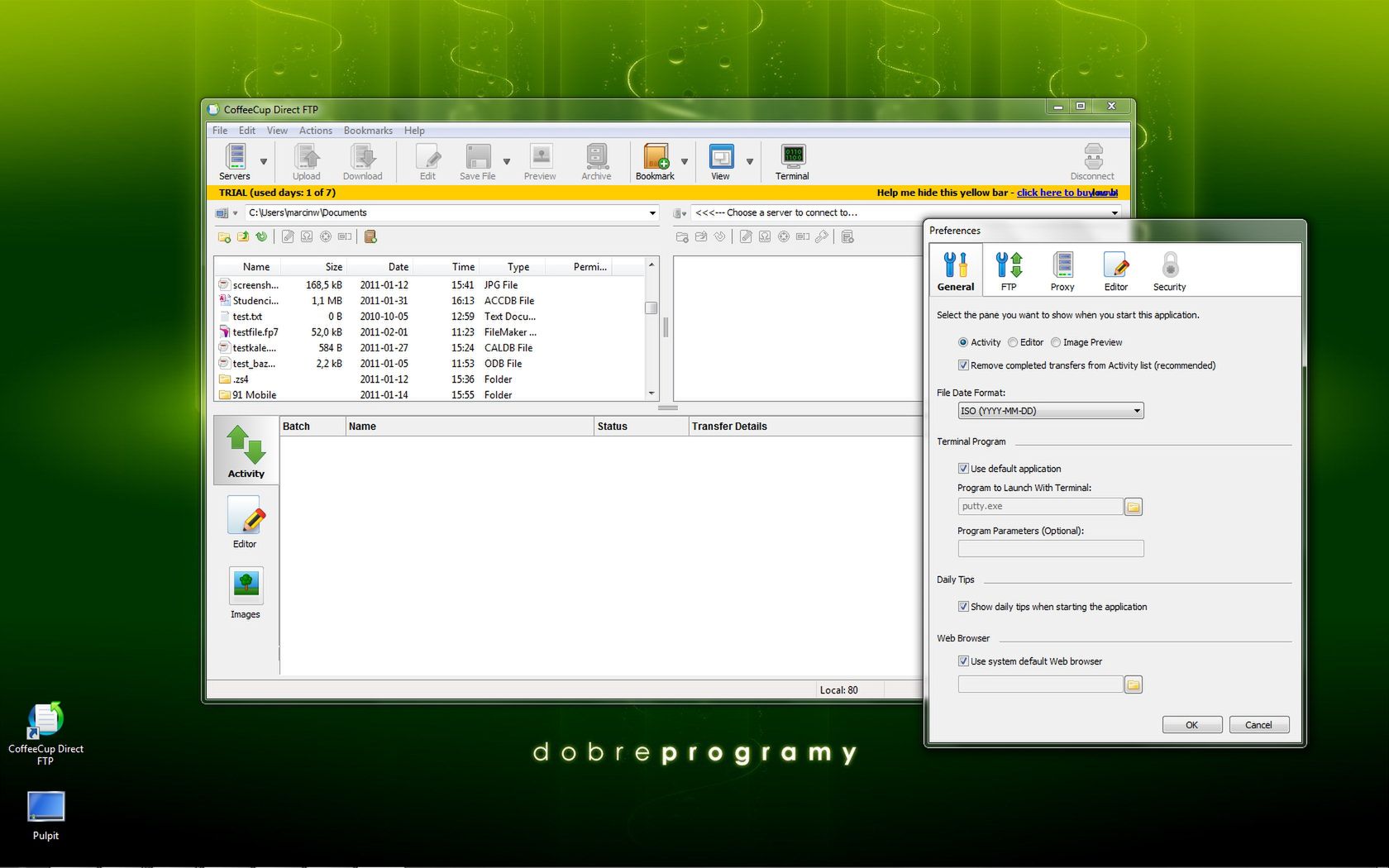Image resolution: width=1389 pixels, height=868 pixels.
Task: Click the View toolbar icon
Action: 721,161
